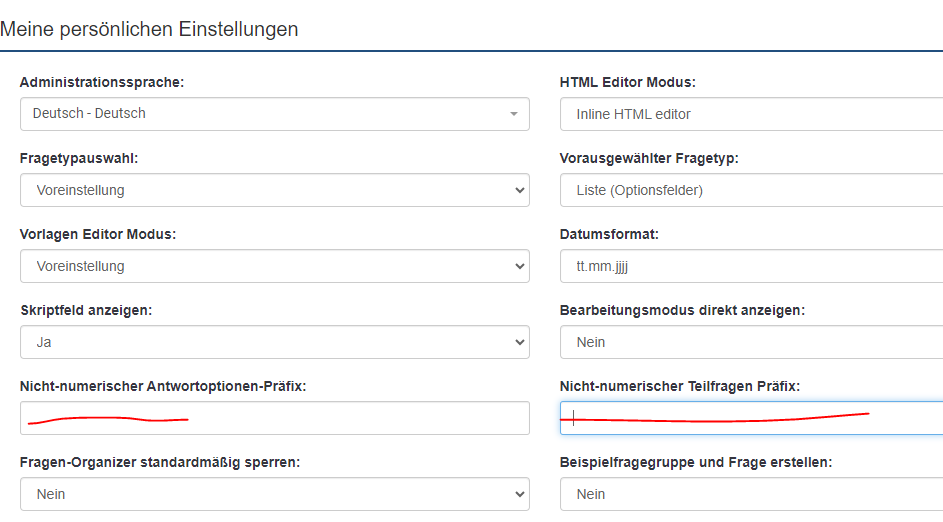This screenshot has height=522, width=943.
Task: Click the "Skriptfeld anzeigen:" label text
Action: pos(86,310)
